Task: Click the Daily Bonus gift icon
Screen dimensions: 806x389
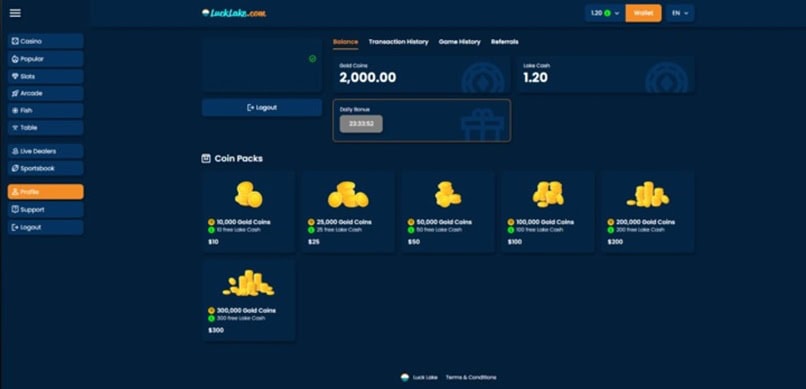Action: coord(482,124)
